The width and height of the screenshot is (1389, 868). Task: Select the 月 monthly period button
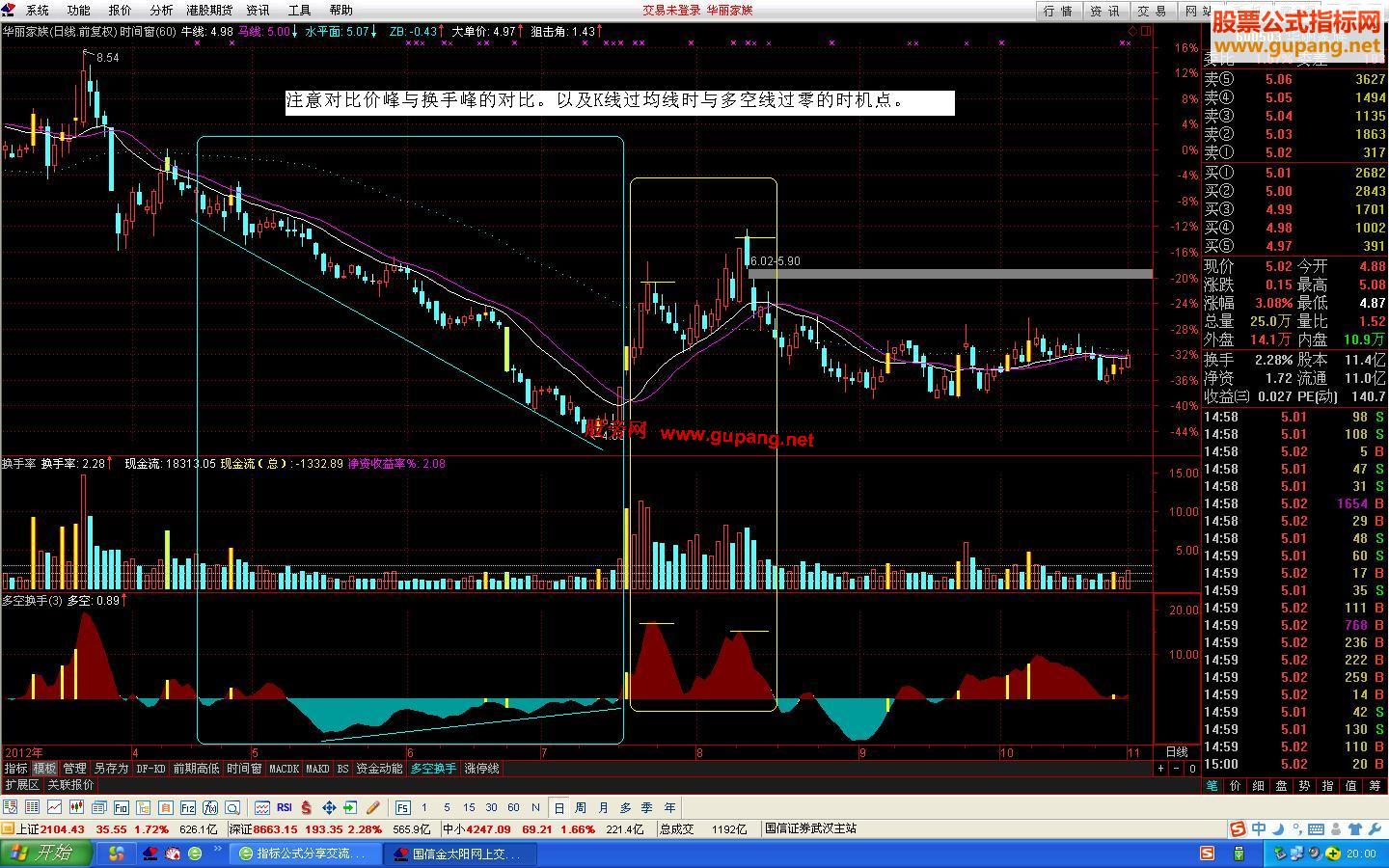(604, 807)
